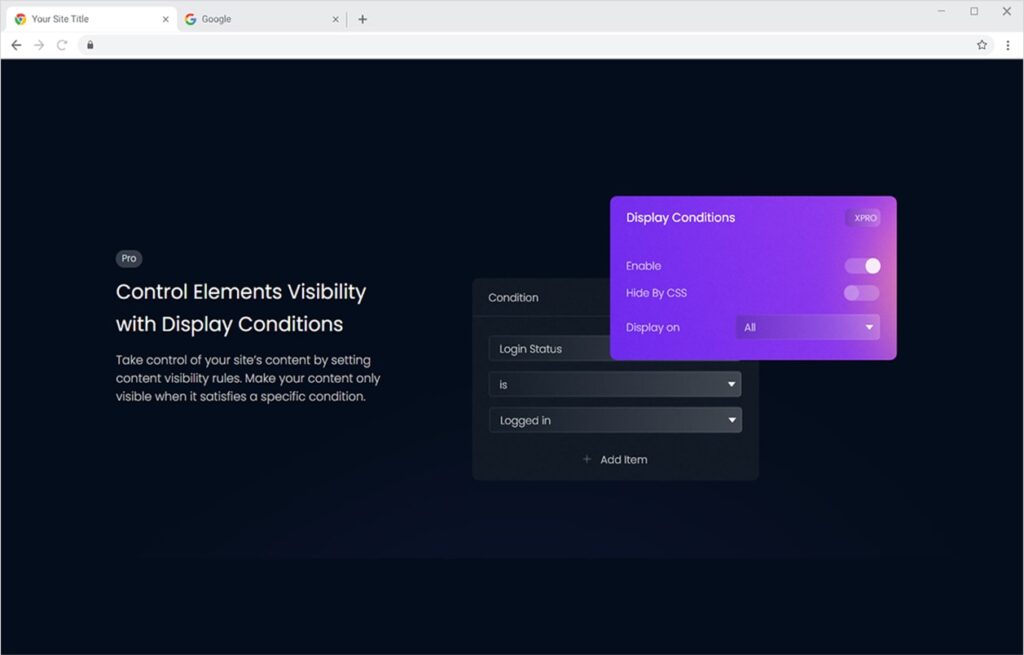Open the Chrome three-dot menu
The width and height of the screenshot is (1024, 655).
(x=1007, y=45)
